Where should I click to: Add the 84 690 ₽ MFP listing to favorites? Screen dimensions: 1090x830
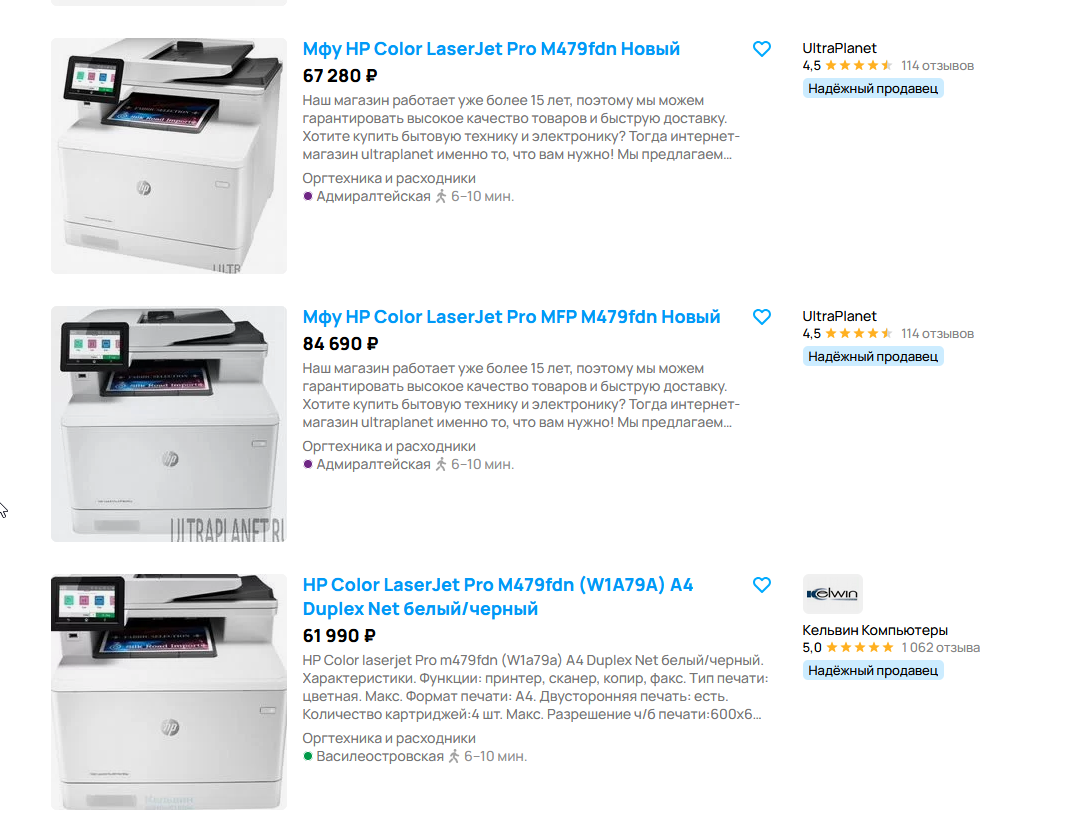(762, 317)
